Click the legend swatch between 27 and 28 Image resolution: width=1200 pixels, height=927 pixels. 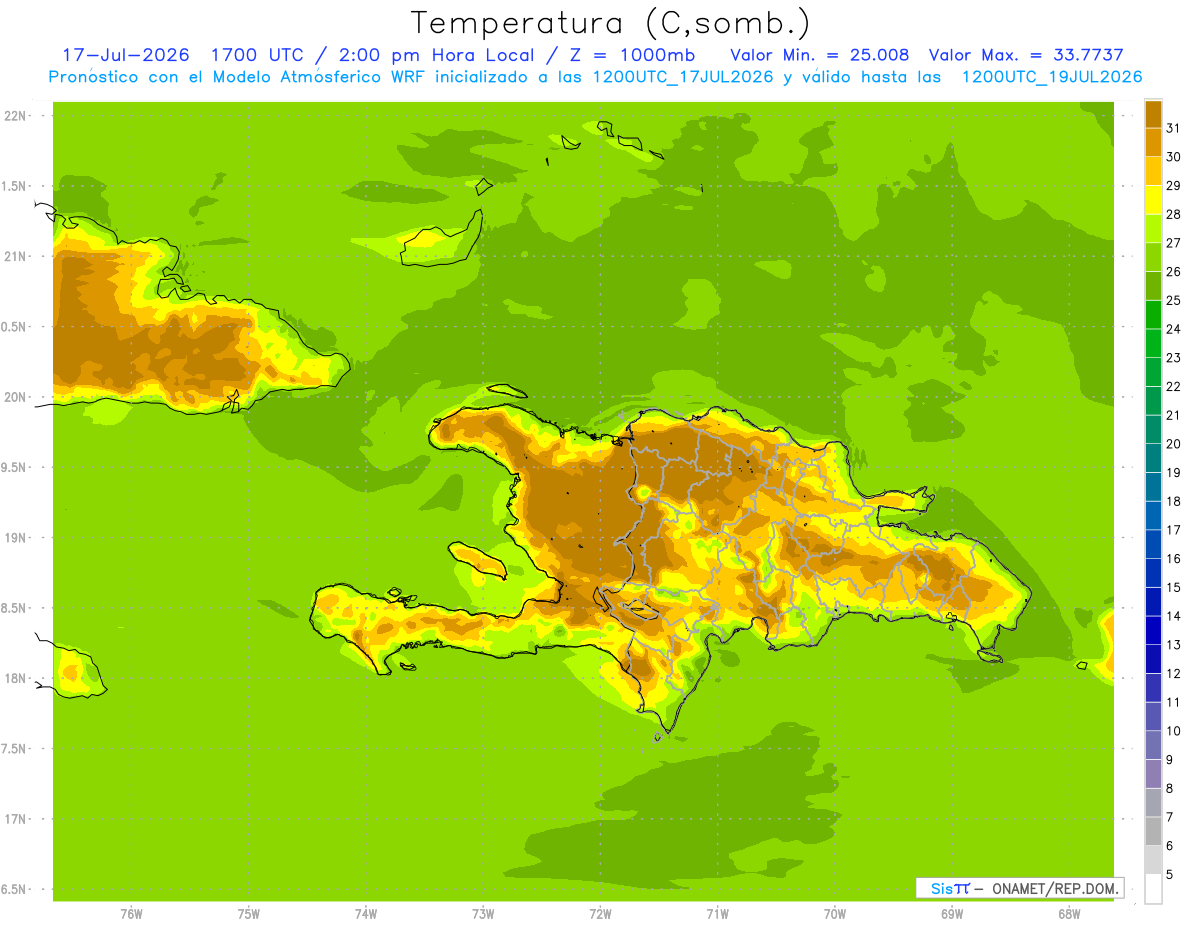(x=1153, y=229)
